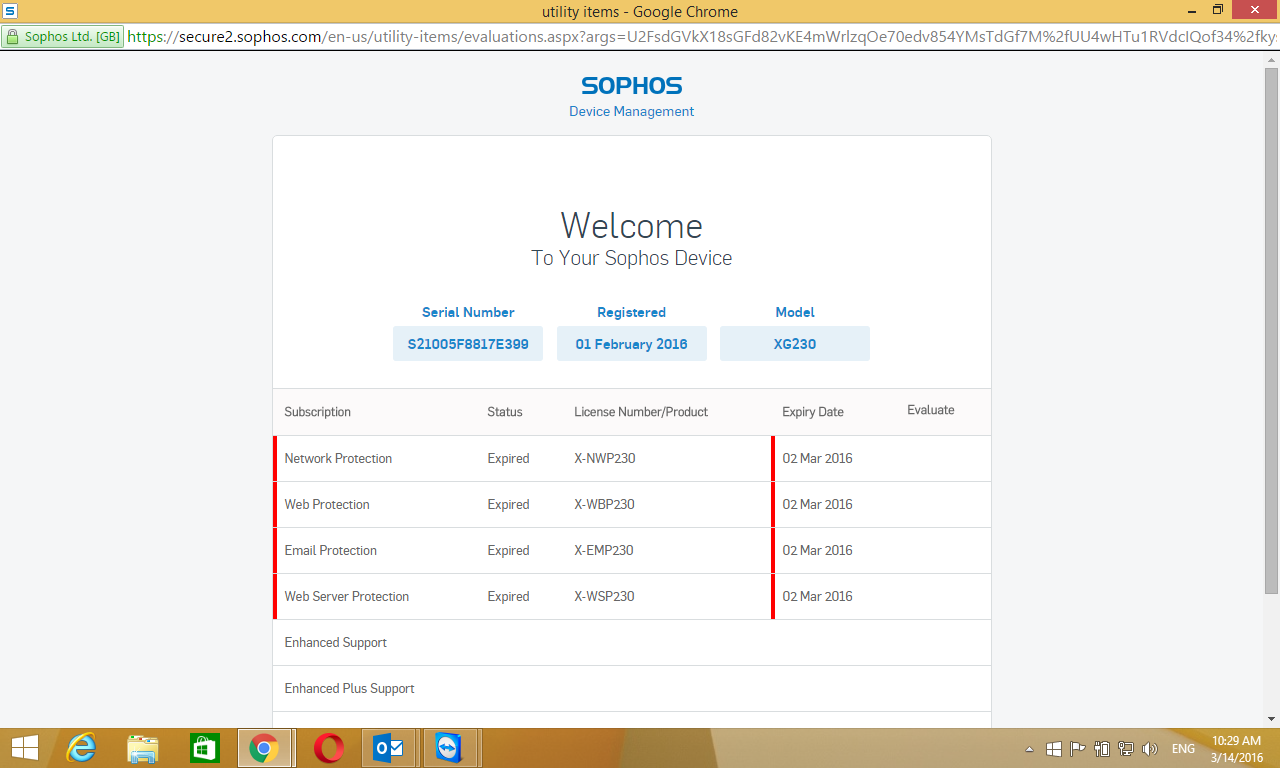Click the License Number/Product column header
Image resolution: width=1280 pixels, height=768 pixels.
[x=641, y=412]
